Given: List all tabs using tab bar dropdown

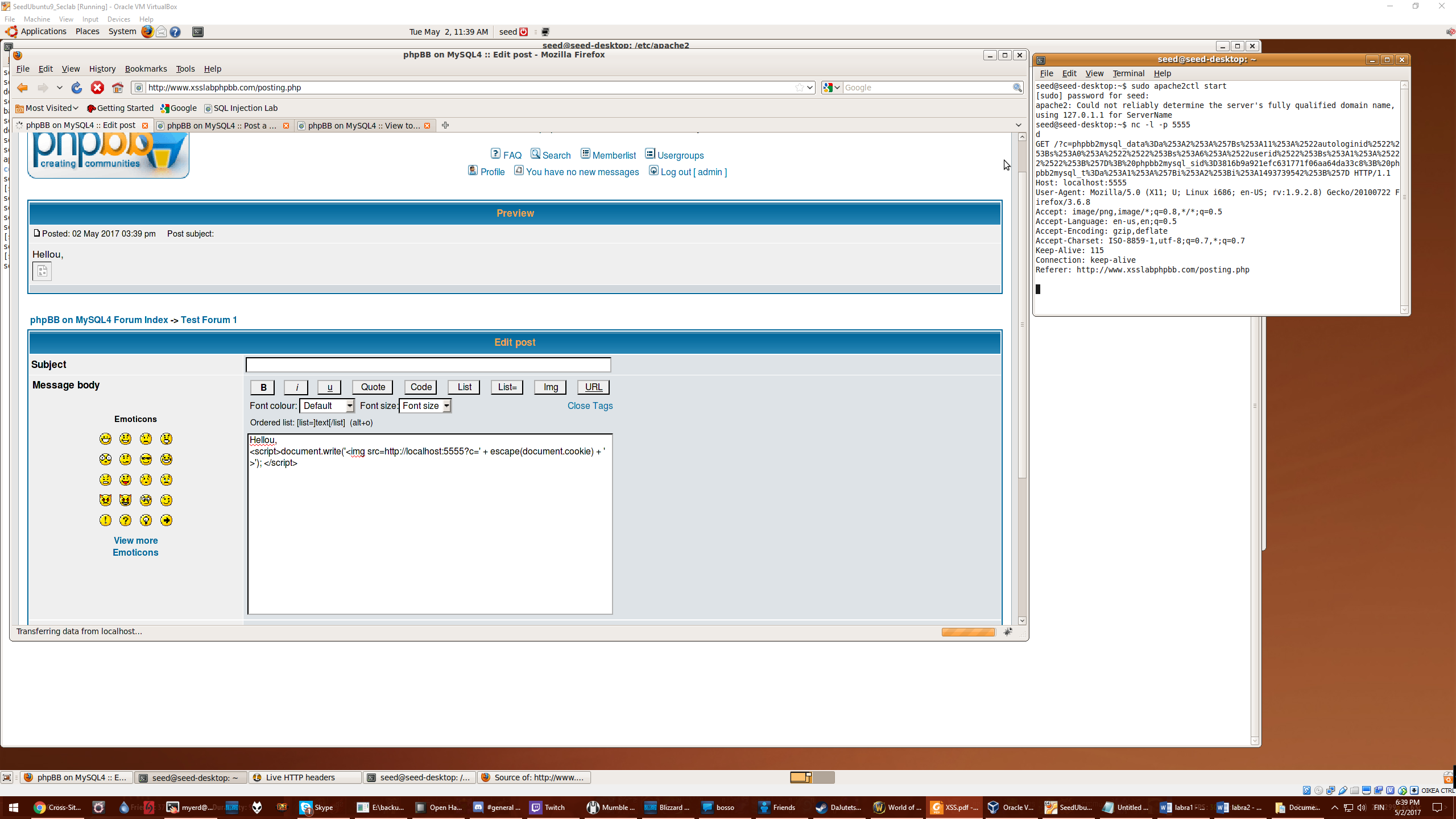Looking at the screenshot, I should point(1018,125).
